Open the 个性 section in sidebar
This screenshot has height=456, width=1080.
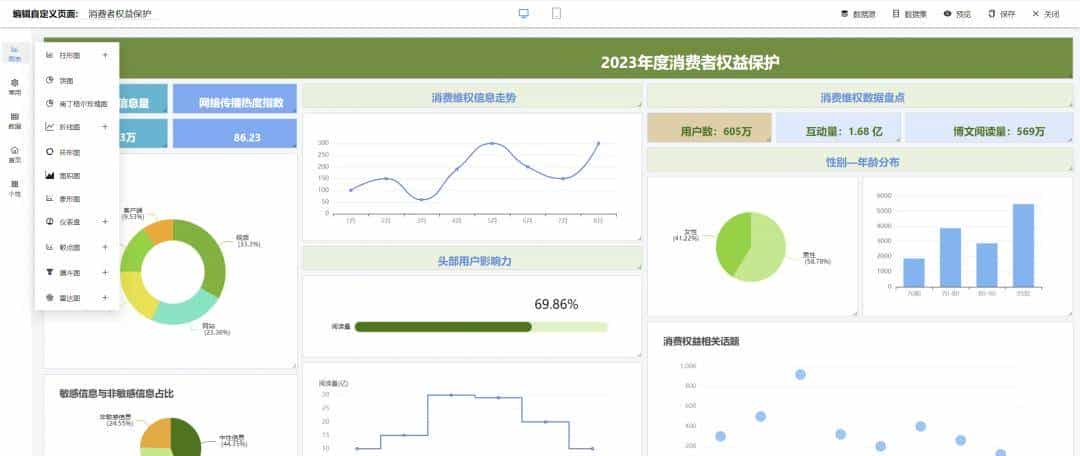14,189
